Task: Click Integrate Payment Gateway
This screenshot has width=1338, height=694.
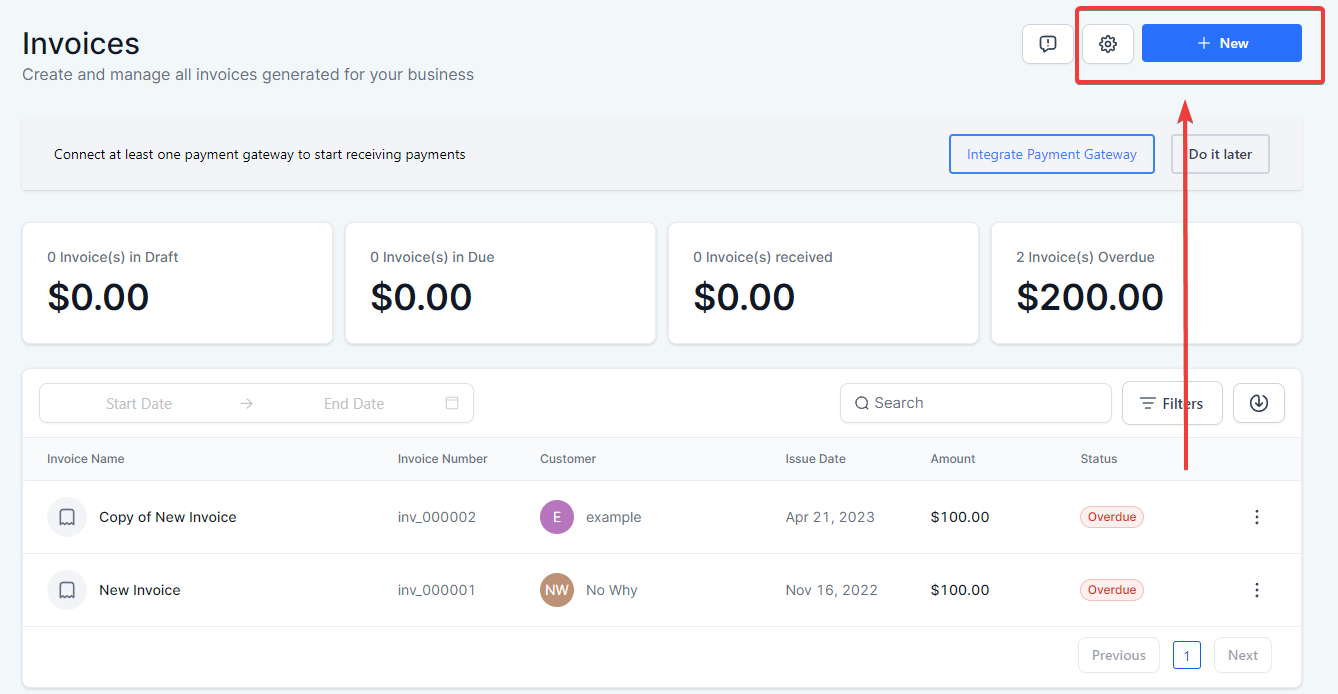Action: click(1051, 153)
